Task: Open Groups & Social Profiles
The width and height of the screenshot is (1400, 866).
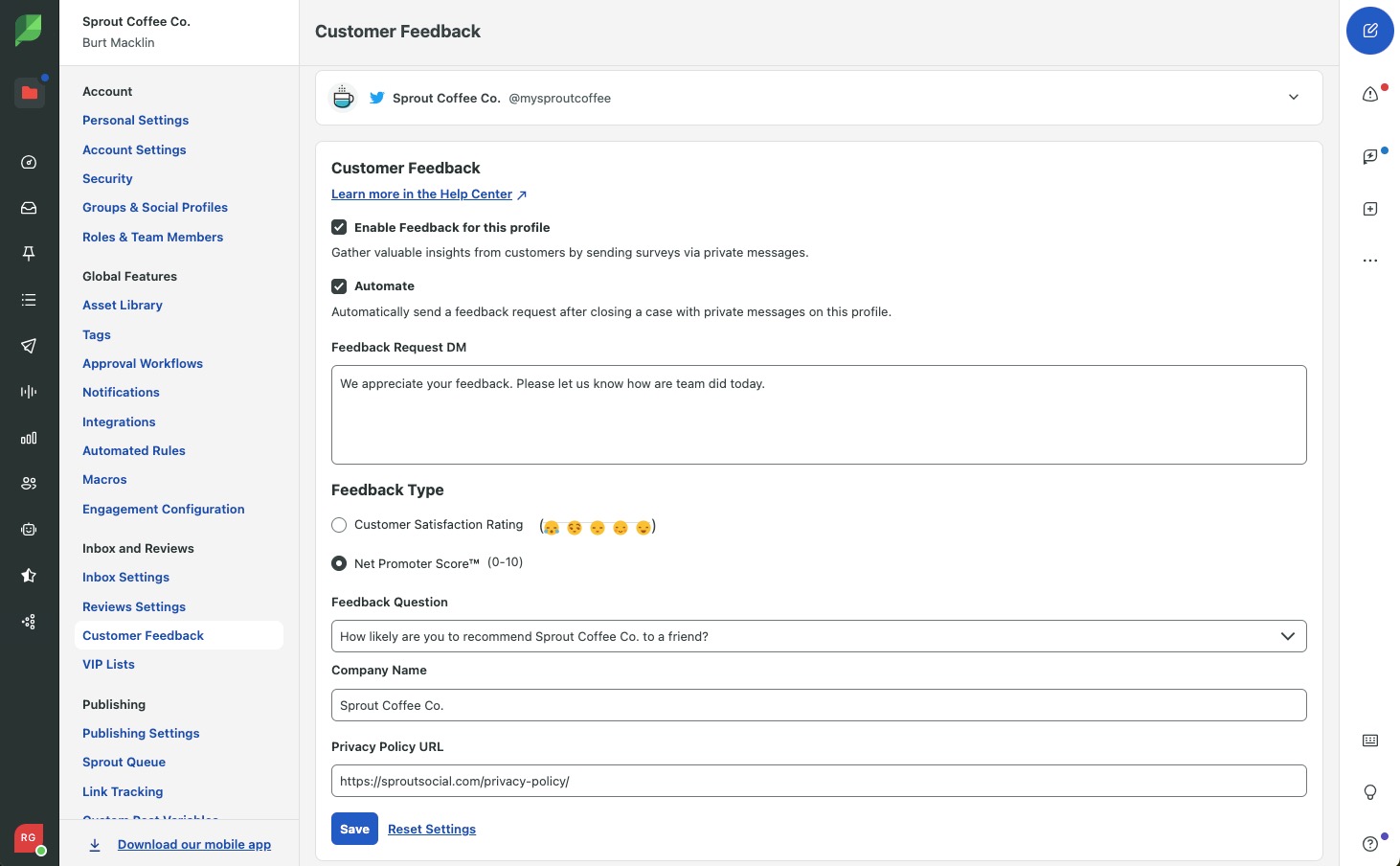Action: 155,208
